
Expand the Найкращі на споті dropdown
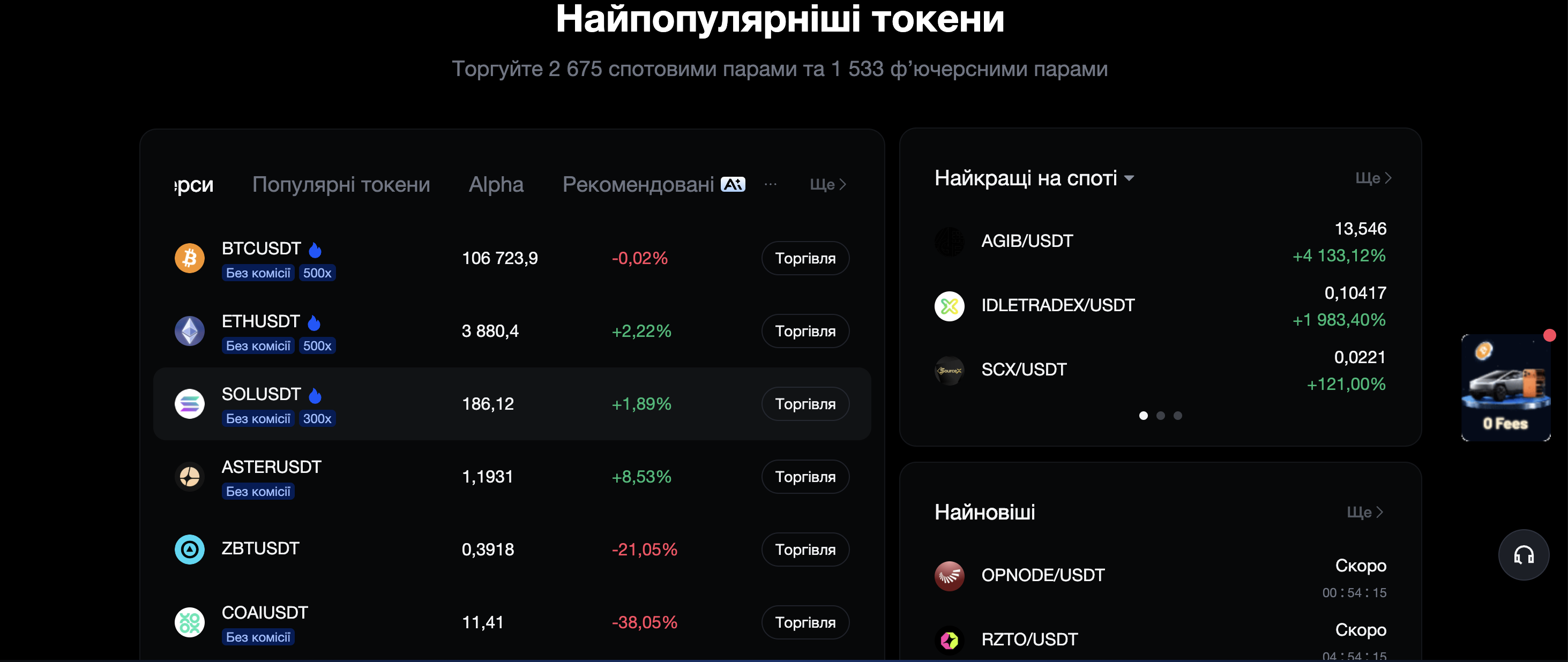(x=1129, y=178)
